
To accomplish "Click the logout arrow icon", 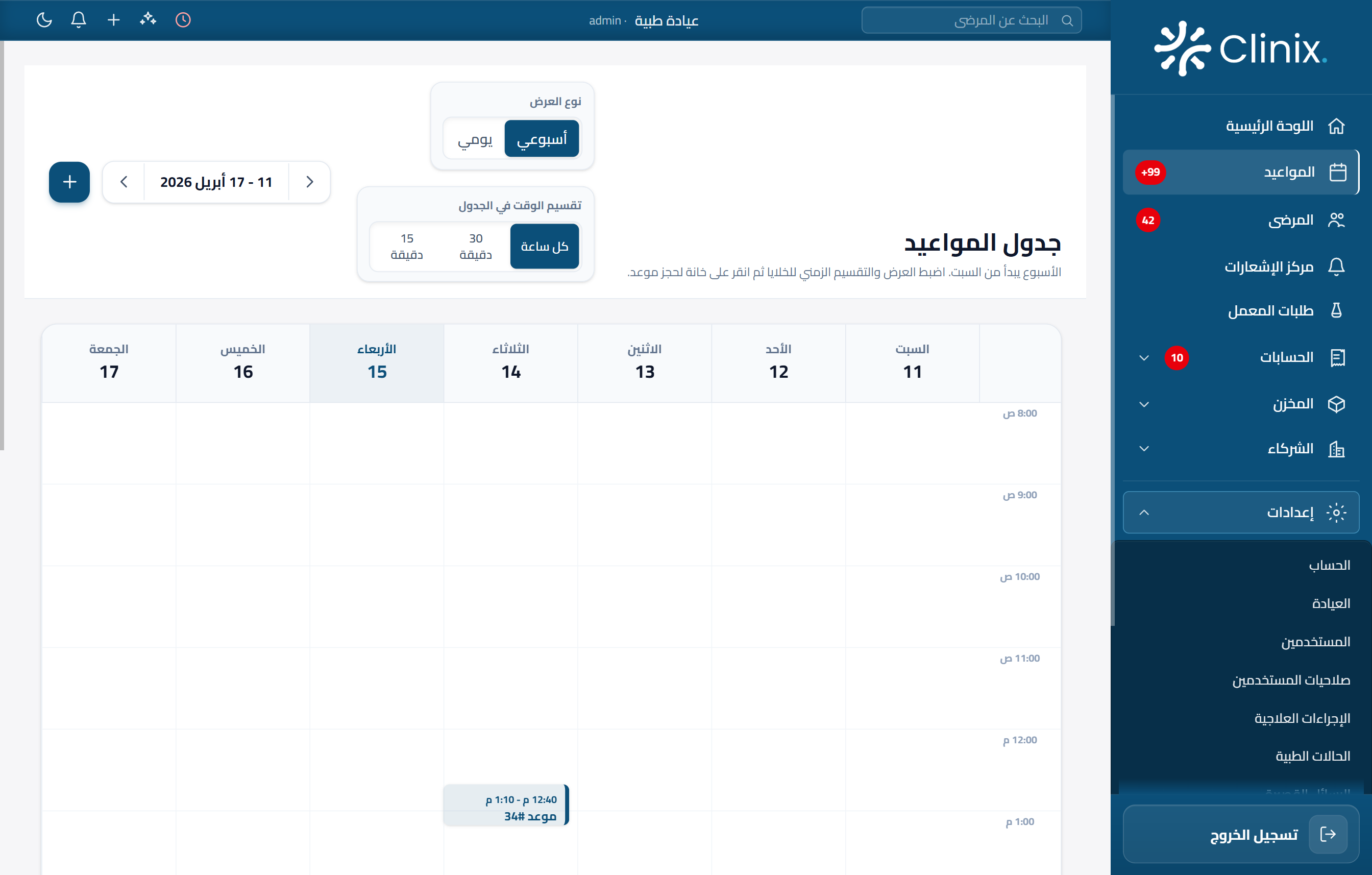I will tap(1328, 834).
